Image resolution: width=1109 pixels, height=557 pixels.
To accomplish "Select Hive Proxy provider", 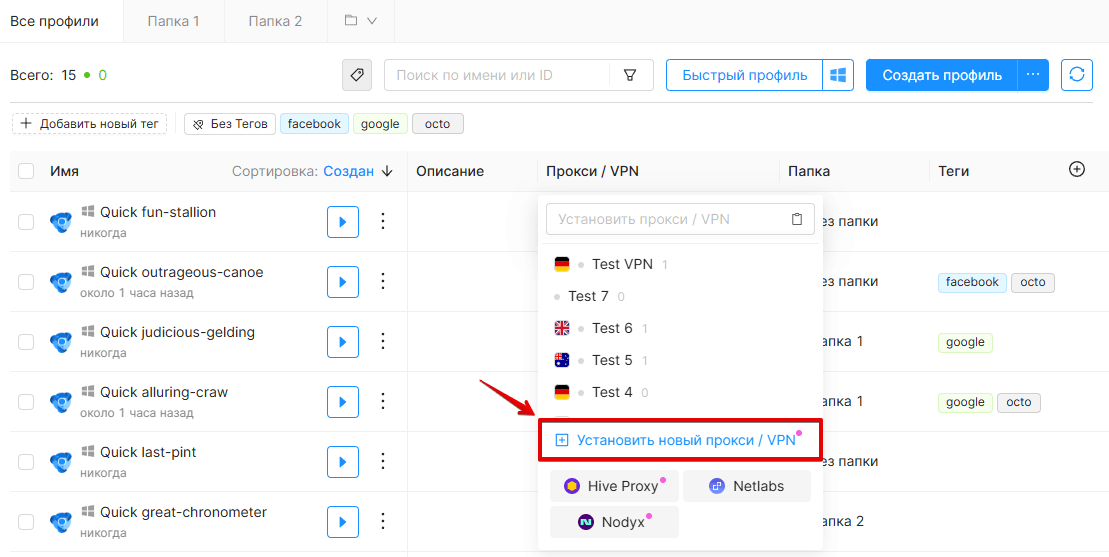I will tap(614, 486).
